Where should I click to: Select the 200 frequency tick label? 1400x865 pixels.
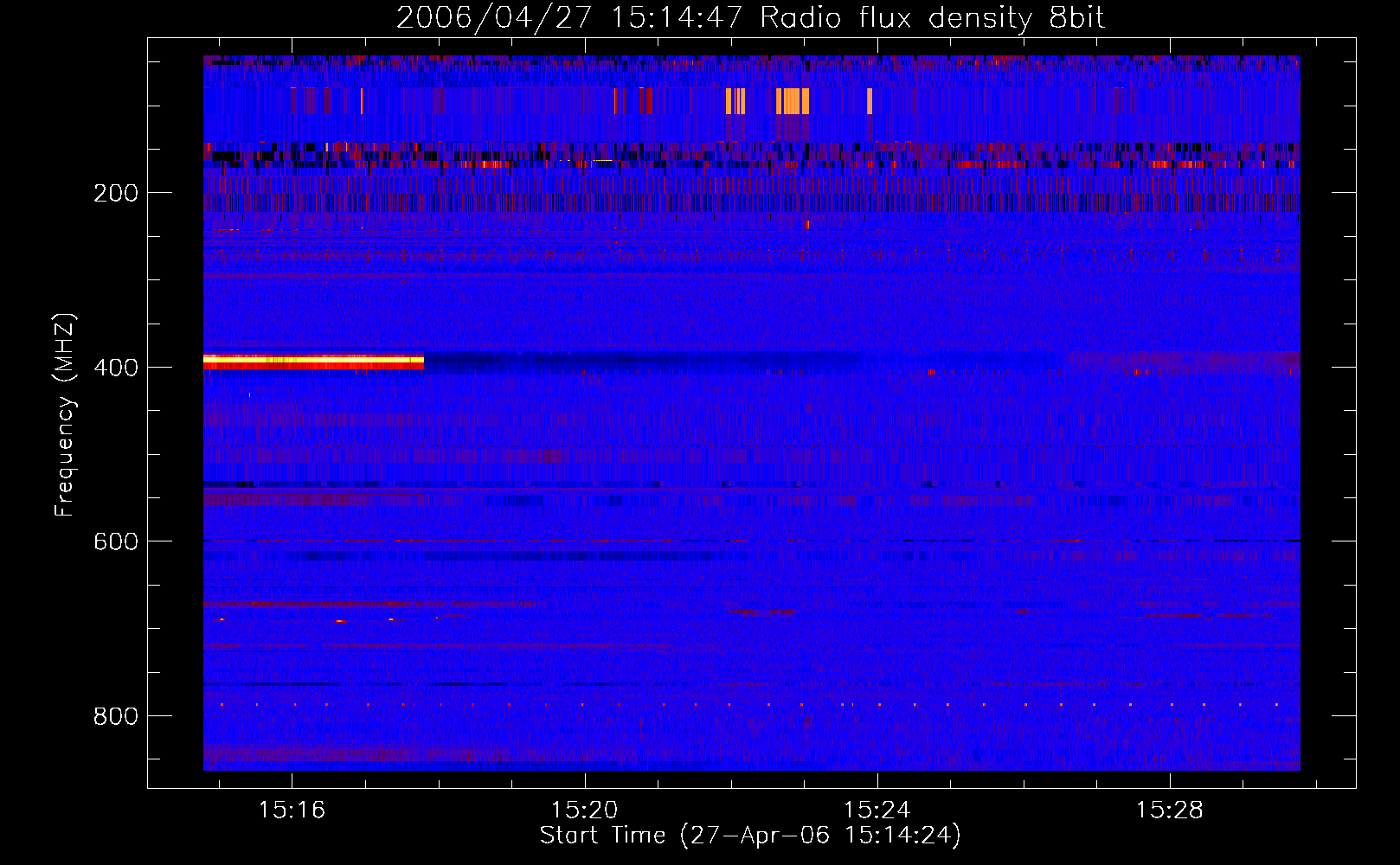click(116, 193)
